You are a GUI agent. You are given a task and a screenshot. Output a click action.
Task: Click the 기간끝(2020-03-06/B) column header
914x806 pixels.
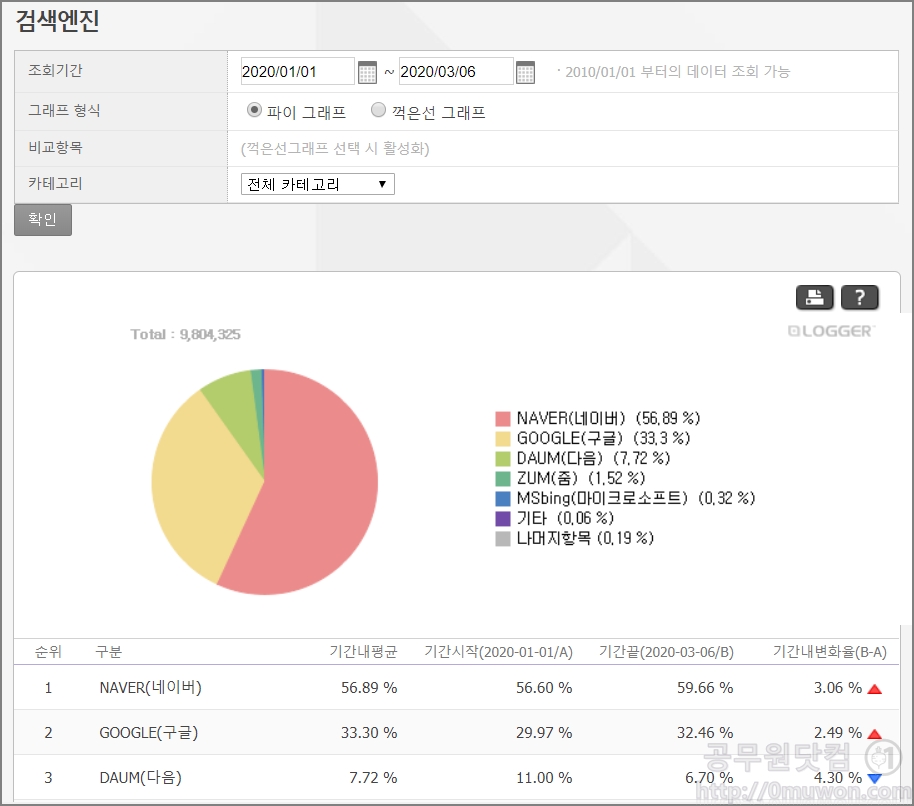[666, 652]
